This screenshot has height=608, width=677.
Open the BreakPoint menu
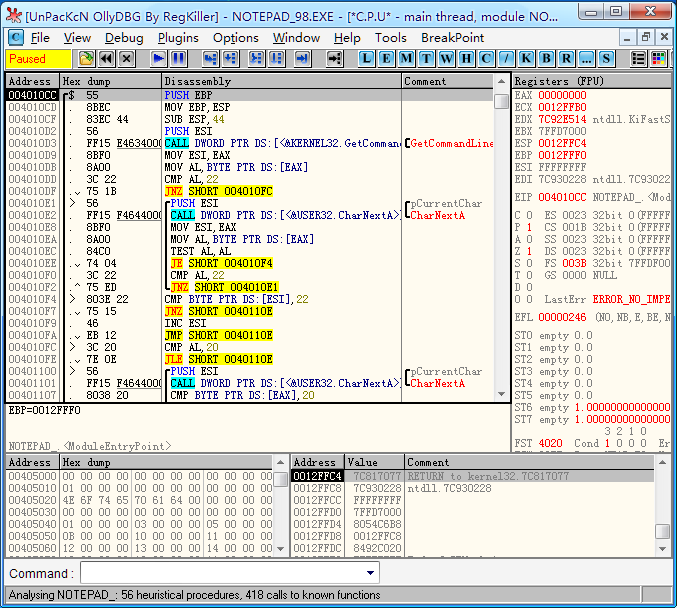(x=452, y=38)
